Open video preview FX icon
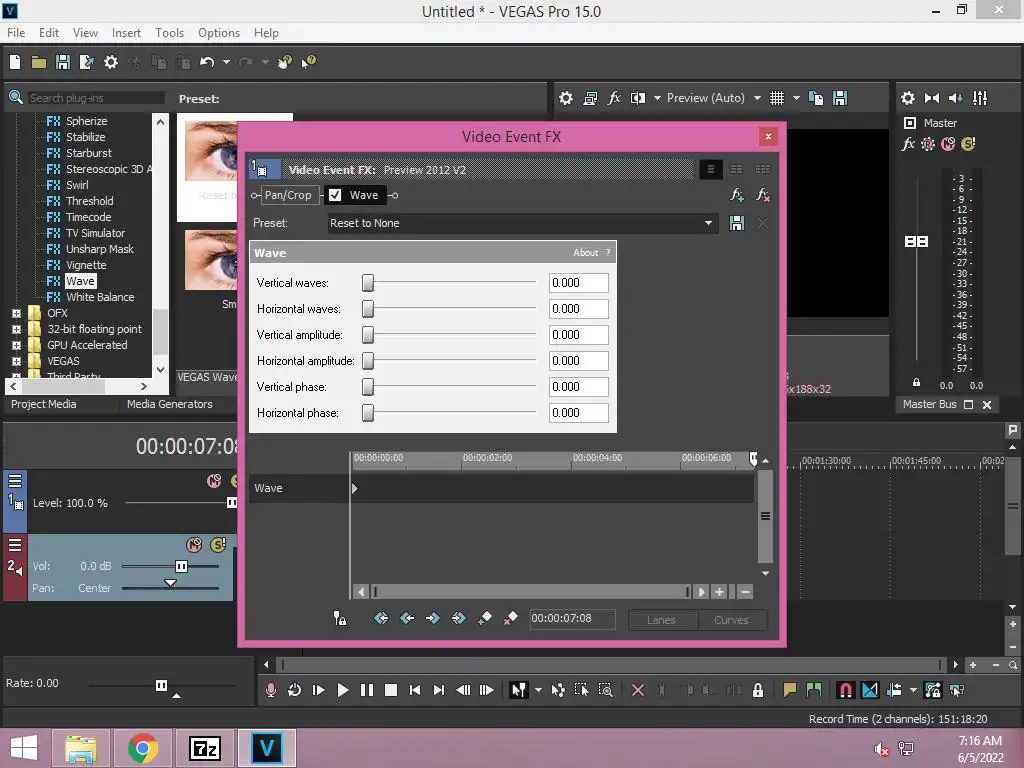 pyautogui.click(x=614, y=98)
